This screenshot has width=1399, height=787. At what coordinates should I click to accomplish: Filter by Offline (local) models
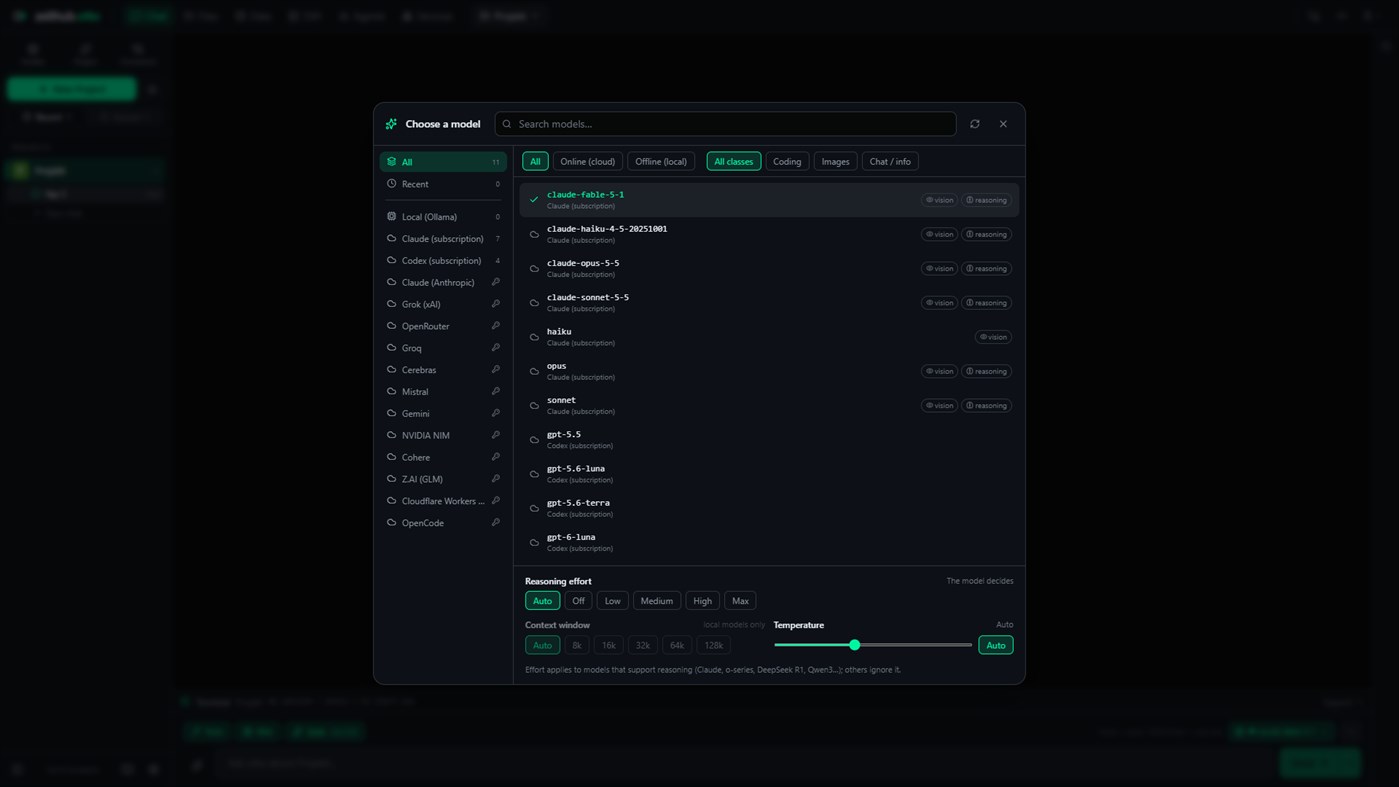point(661,161)
